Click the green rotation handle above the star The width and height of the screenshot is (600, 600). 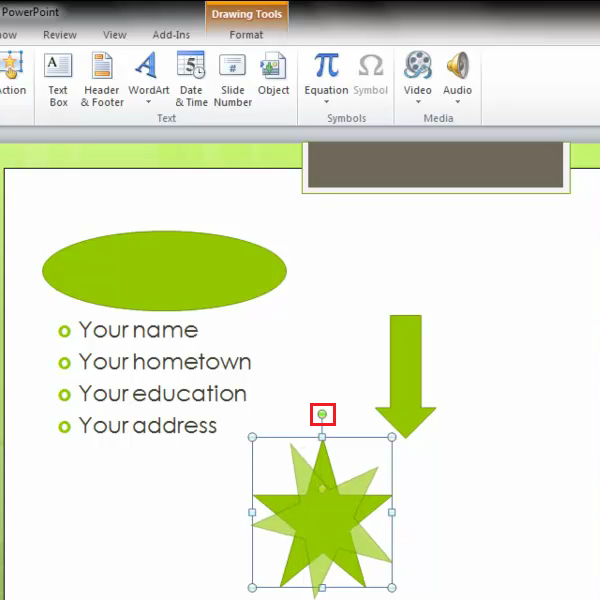coord(322,414)
